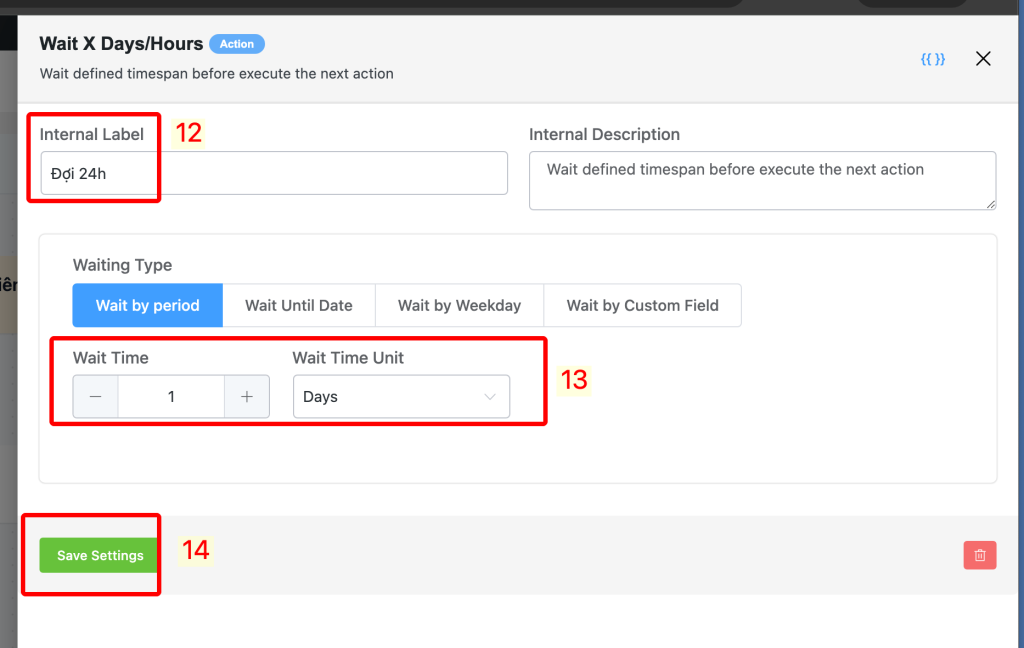1024x648 pixels.
Task: Switch to Wait Until Date tab
Action: coord(299,305)
